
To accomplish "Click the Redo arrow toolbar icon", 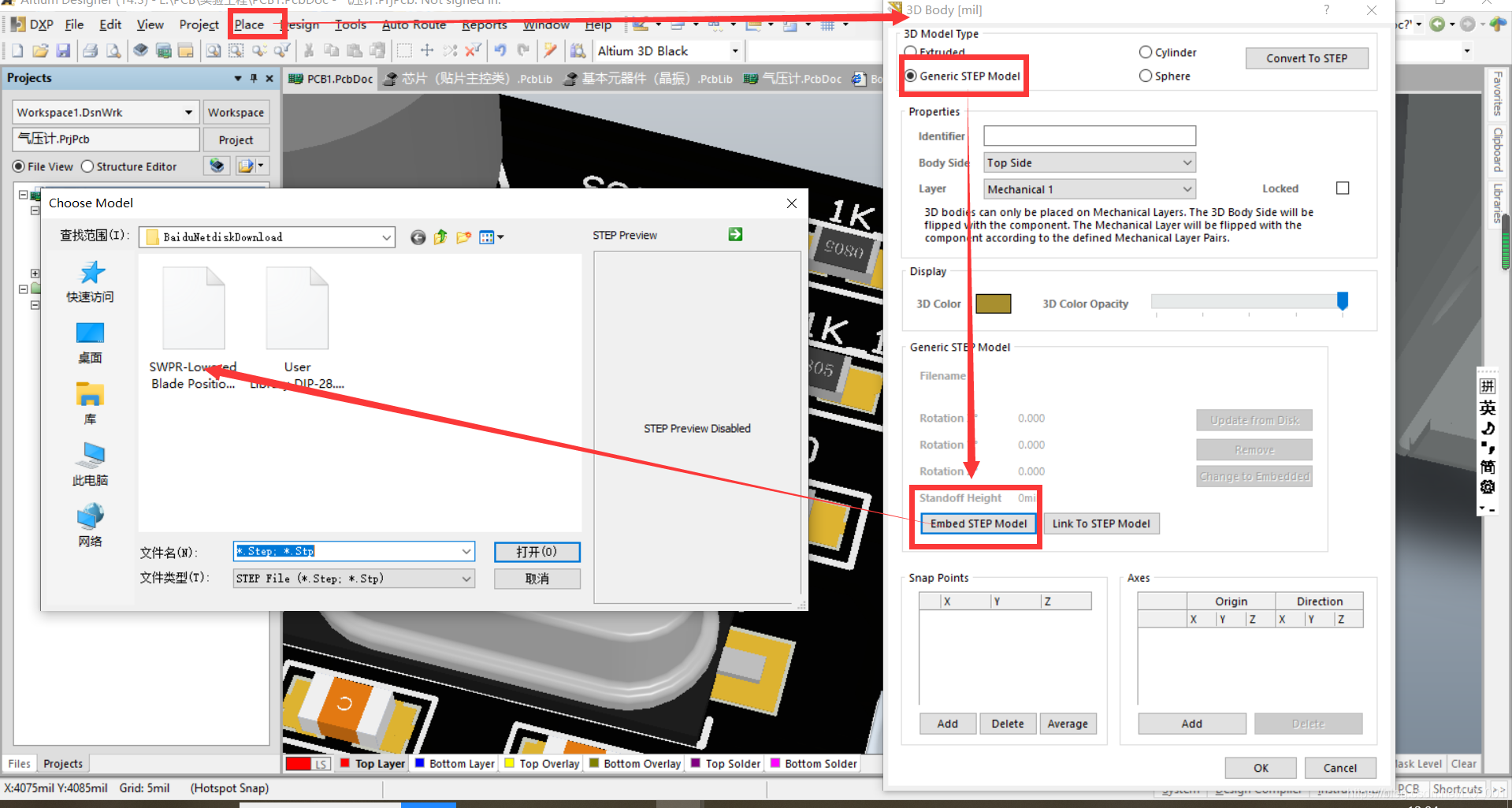I will click(523, 51).
